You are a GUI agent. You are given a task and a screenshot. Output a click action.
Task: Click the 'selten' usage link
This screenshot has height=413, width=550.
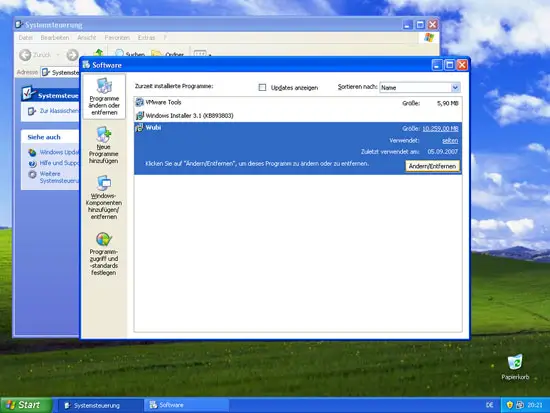450,140
